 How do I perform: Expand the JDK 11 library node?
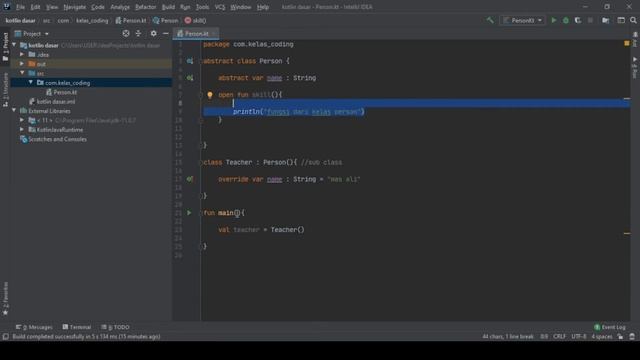[x=22, y=120]
